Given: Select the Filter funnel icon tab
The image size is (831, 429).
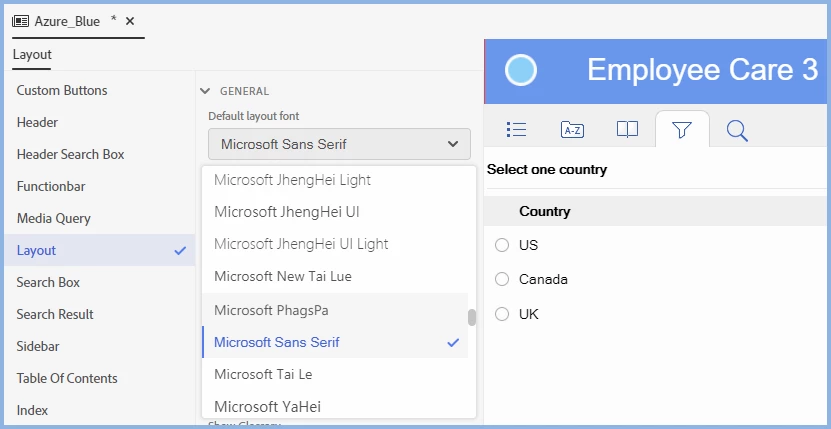Looking at the screenshot, I should coord(682,130).
